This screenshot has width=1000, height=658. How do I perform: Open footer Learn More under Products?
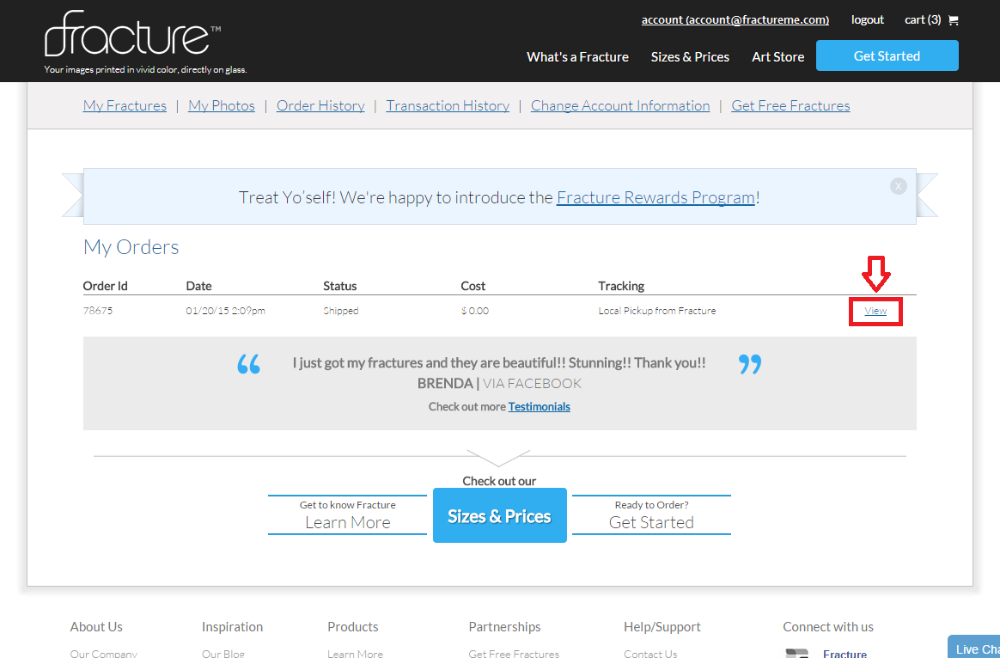click(355, 654)
